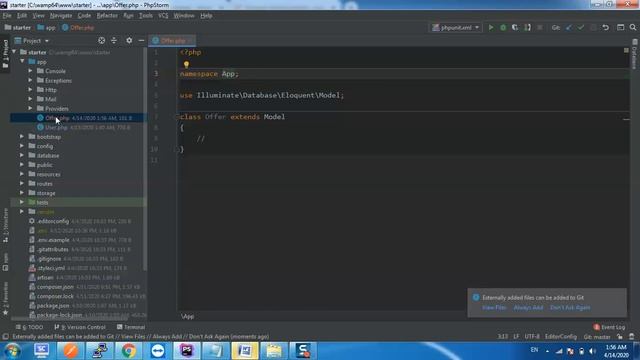Click the grayed-out stop process icon
Image resolution: width=640 pixels, height=360 pixels.
click(x=540, y=27)
